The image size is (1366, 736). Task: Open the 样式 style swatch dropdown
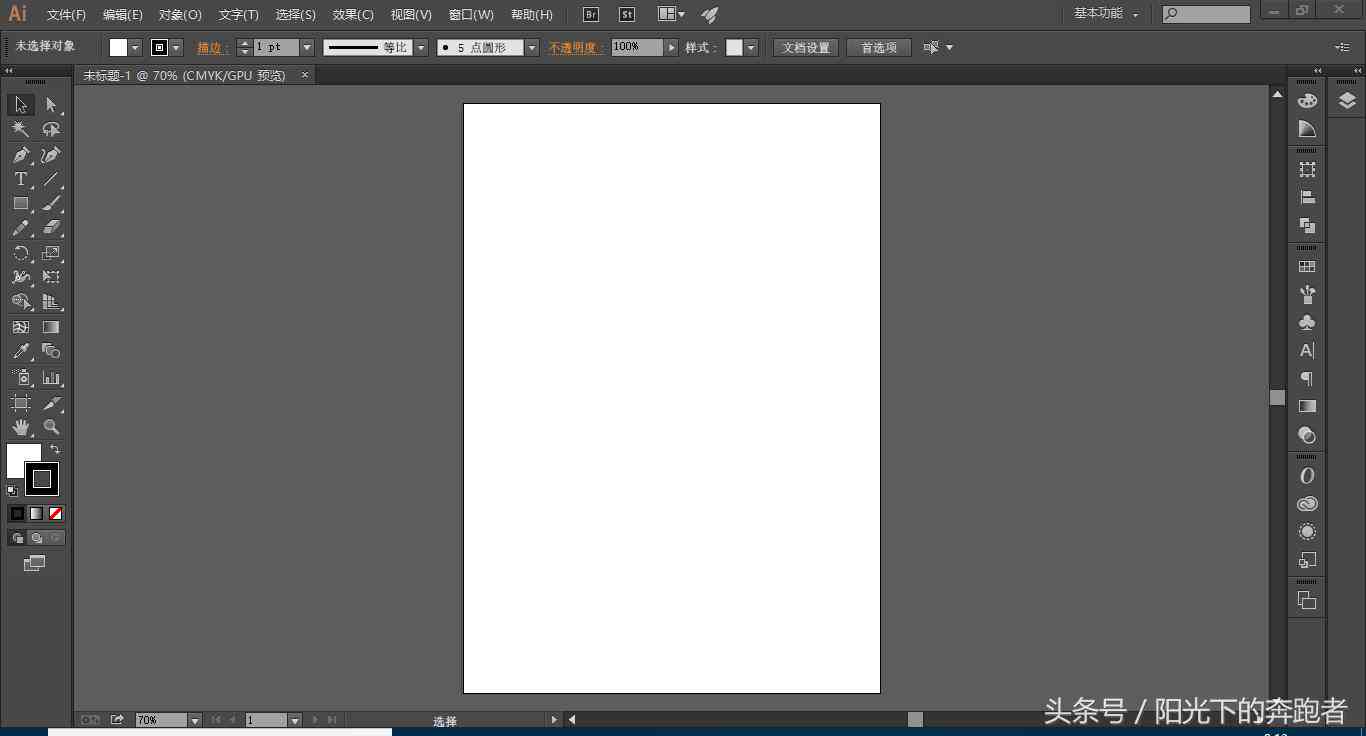point(751,48)
